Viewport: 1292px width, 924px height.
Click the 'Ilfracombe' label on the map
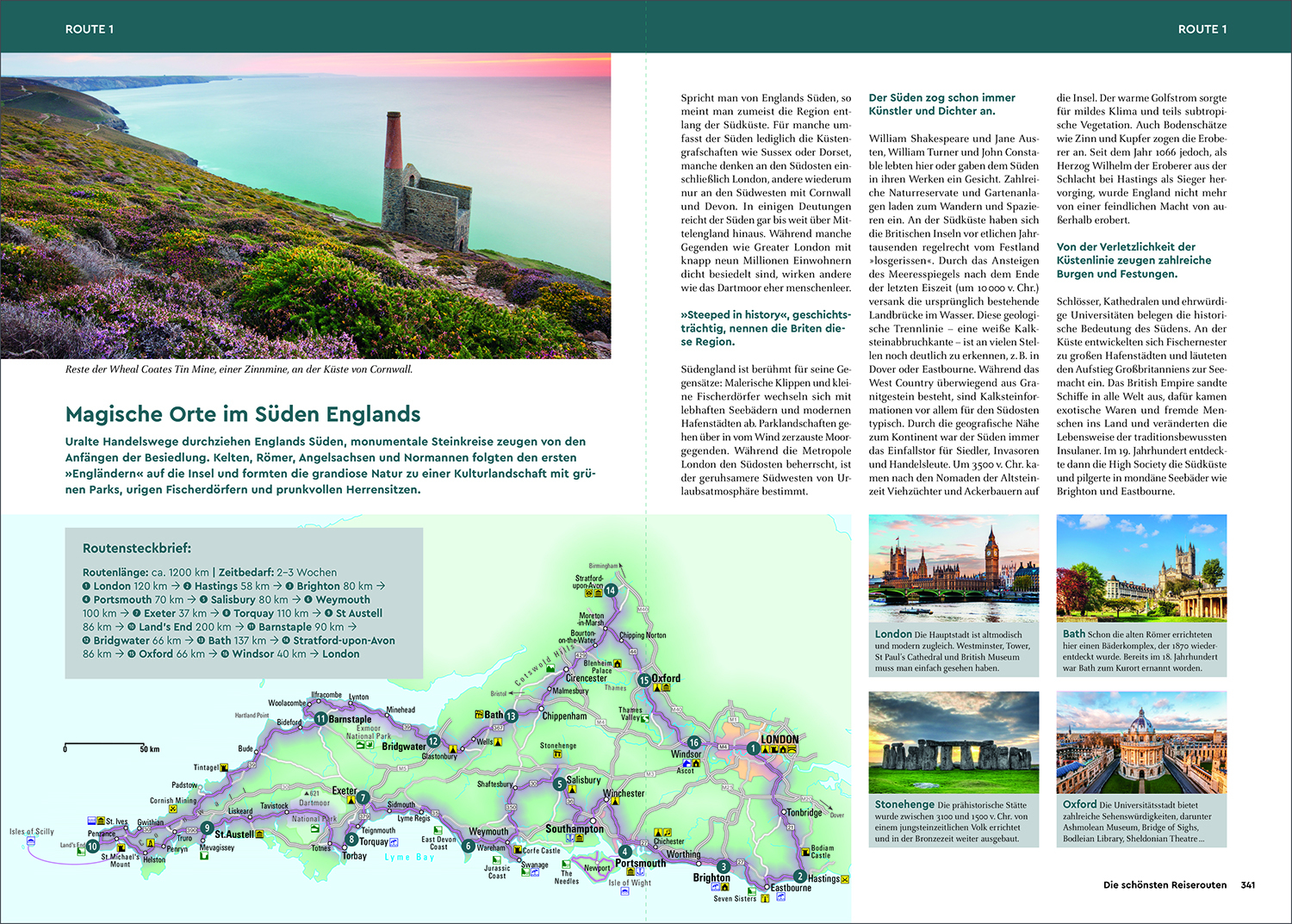coord(326,695)
